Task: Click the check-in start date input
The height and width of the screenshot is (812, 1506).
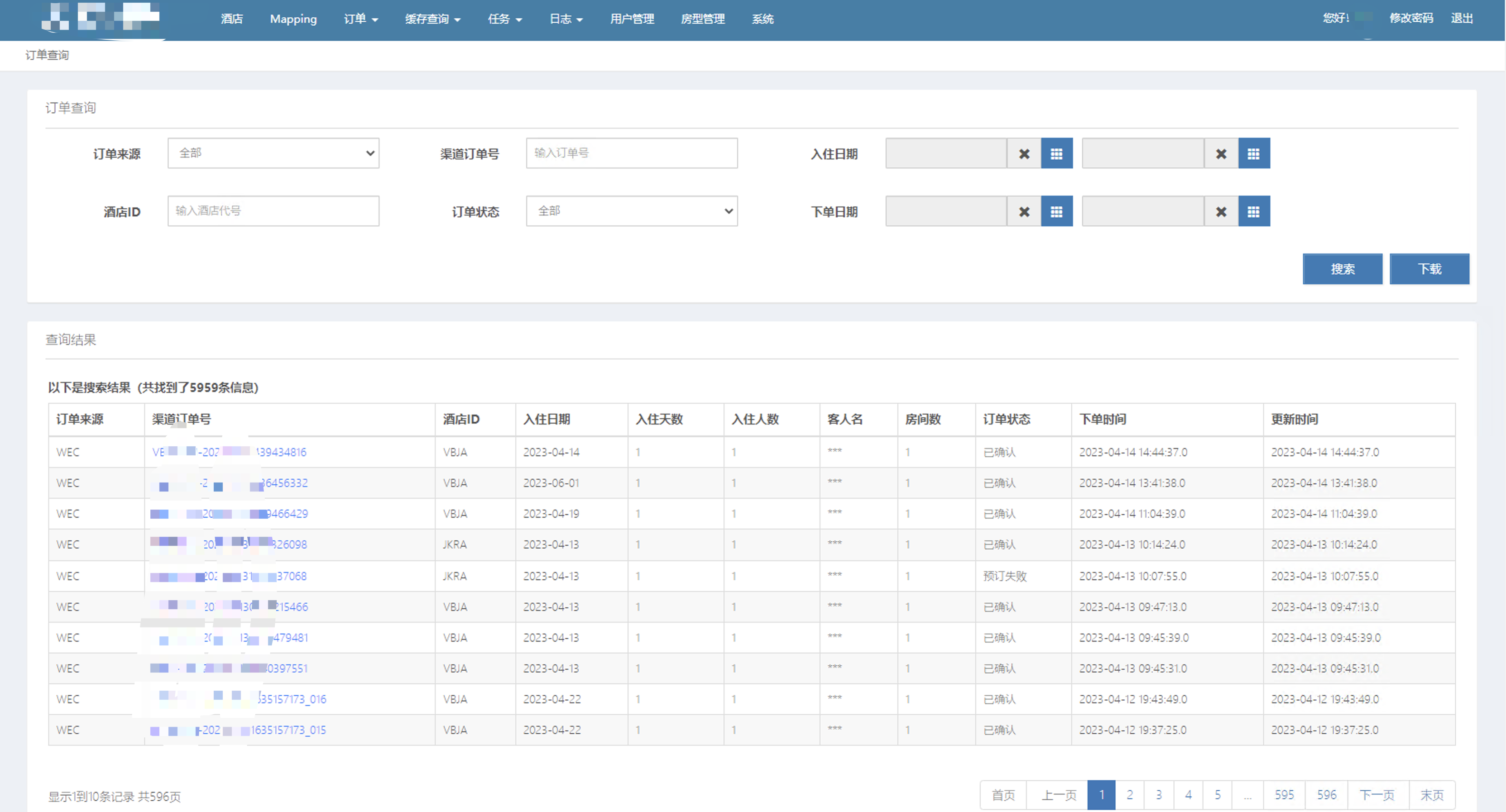Action: [x=946, y=153]
